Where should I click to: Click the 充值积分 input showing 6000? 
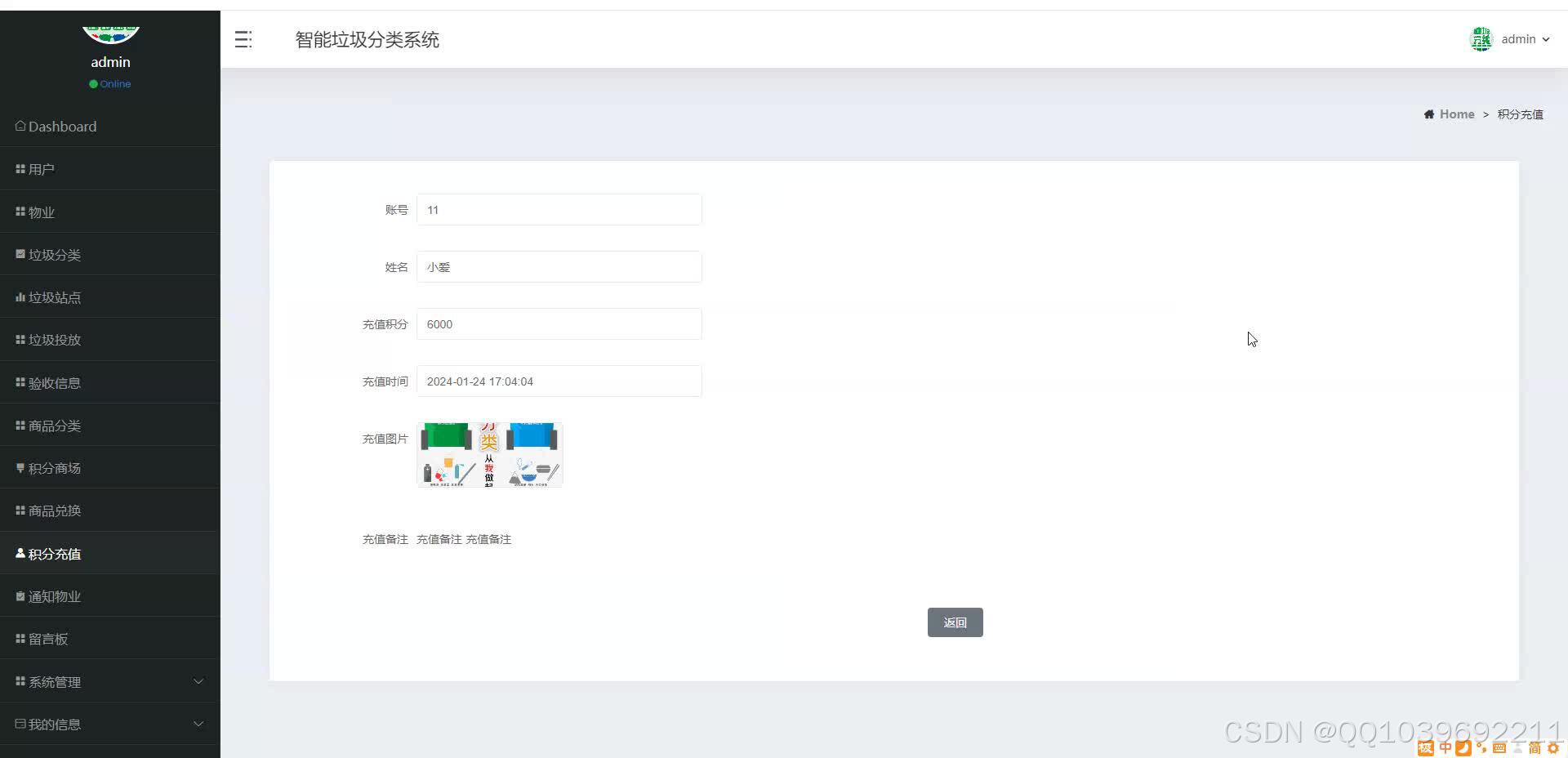point(559,323)
